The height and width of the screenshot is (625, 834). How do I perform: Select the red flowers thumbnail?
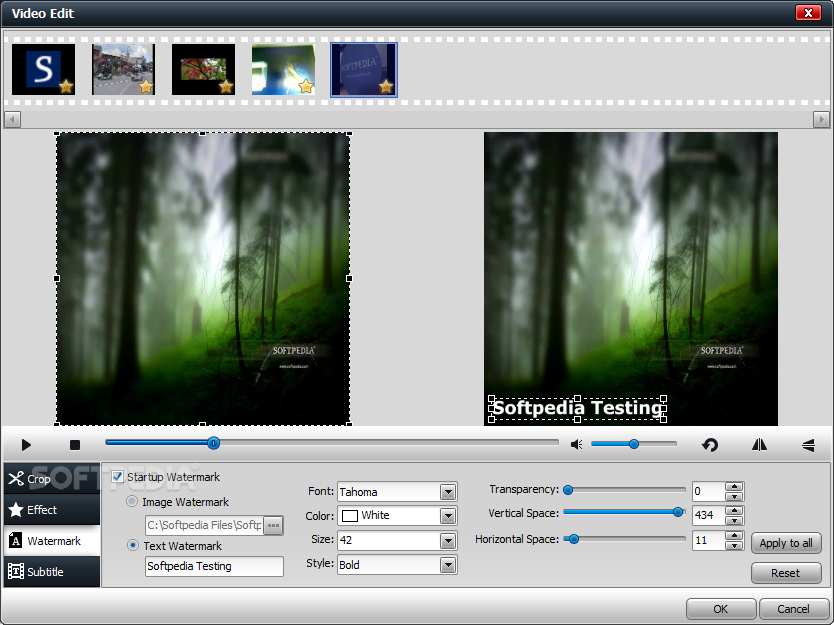[x=204, y=70]
